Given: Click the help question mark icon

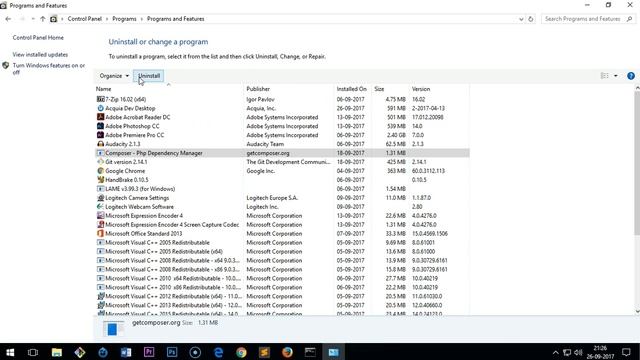Looking at the screenshot, I should click(631, 76).
